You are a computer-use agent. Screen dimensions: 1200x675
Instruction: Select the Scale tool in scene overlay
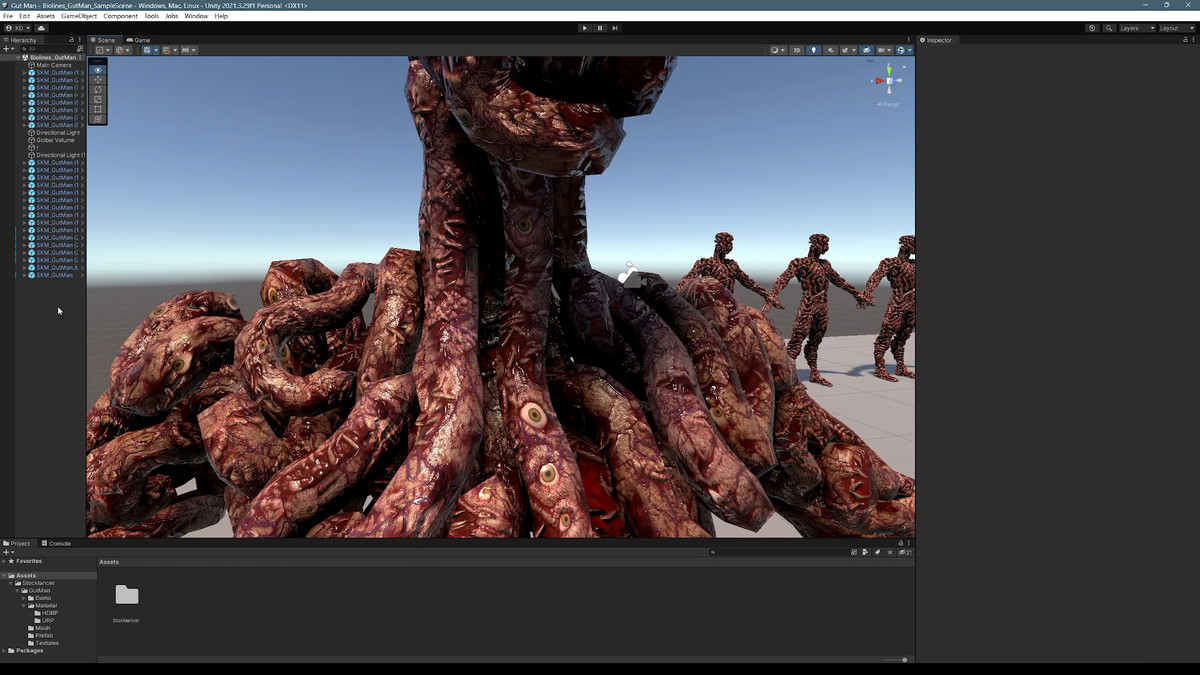coord(97,99)
